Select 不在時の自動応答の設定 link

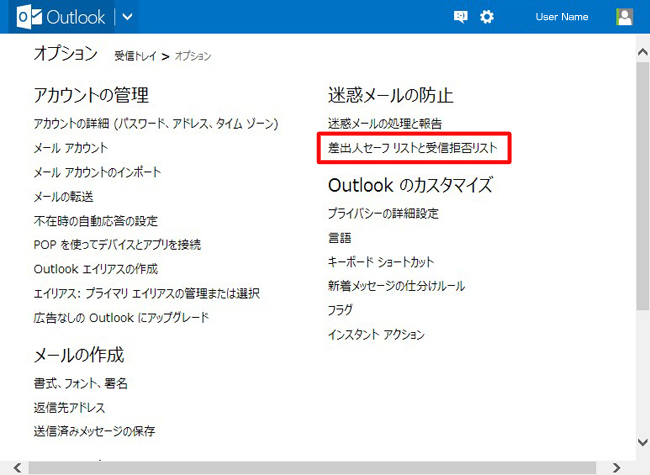pyautogui.click(x=95, y=221)
